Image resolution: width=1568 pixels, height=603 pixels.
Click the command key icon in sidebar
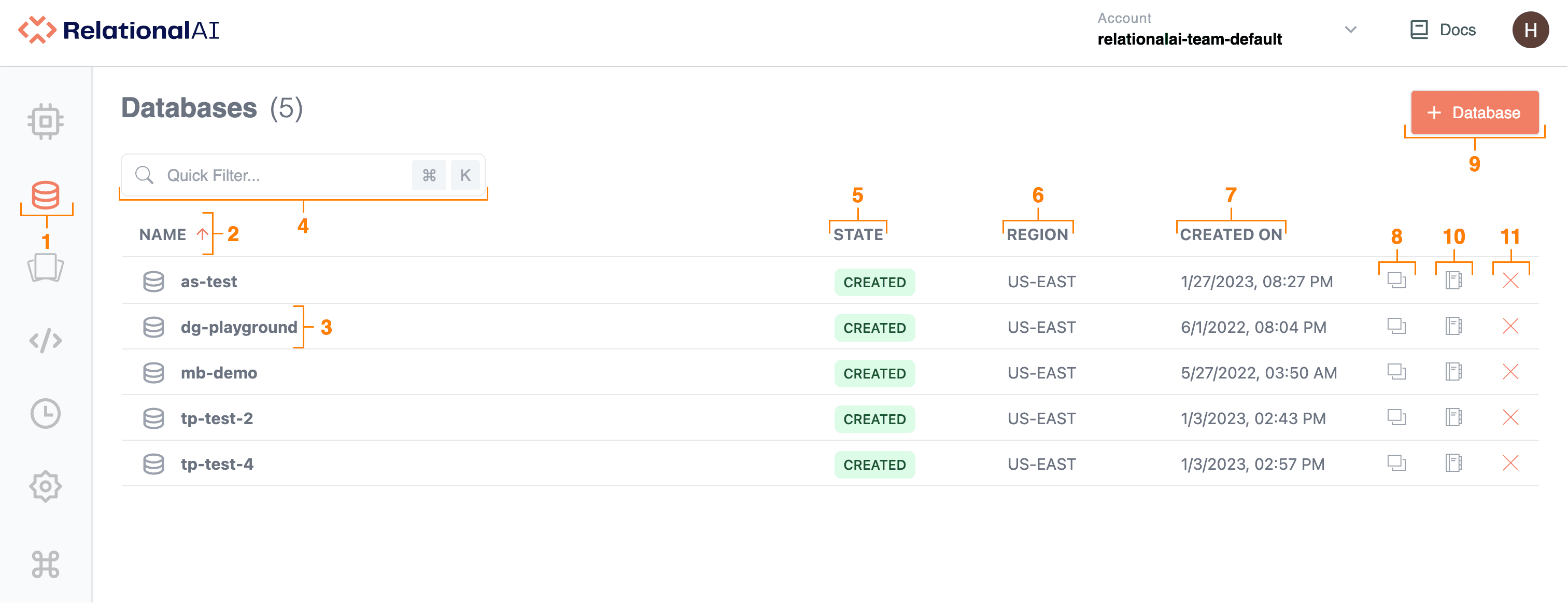coord(46,564)
